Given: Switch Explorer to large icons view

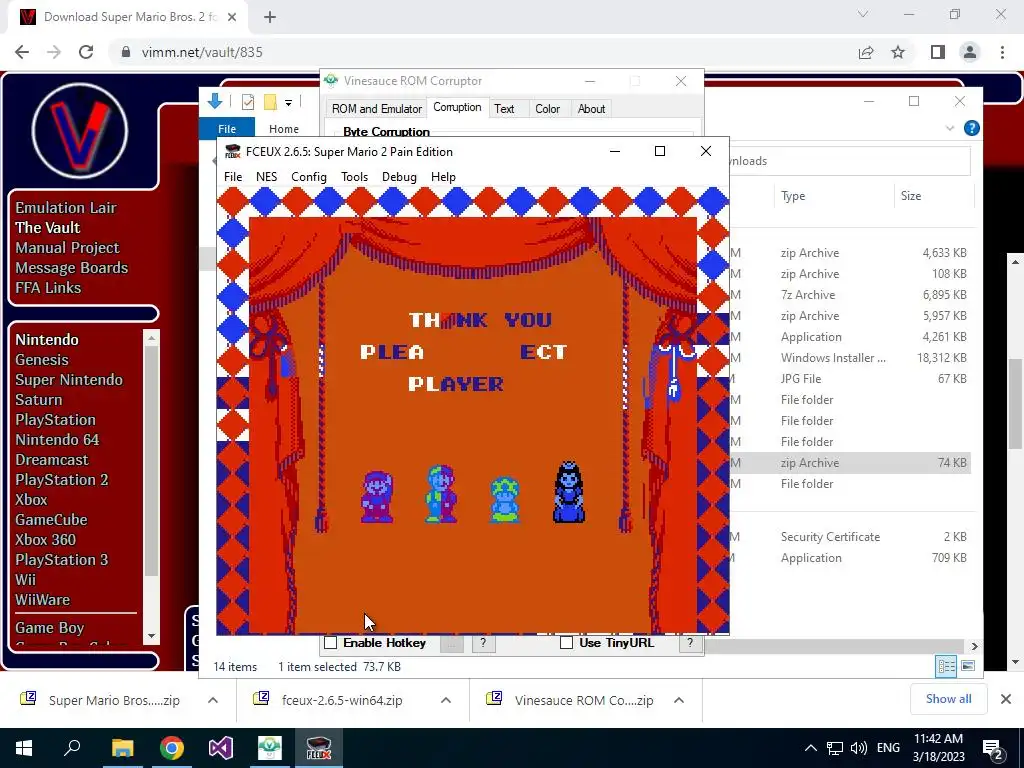Looking at the screenshot, I should pos(968,666).
